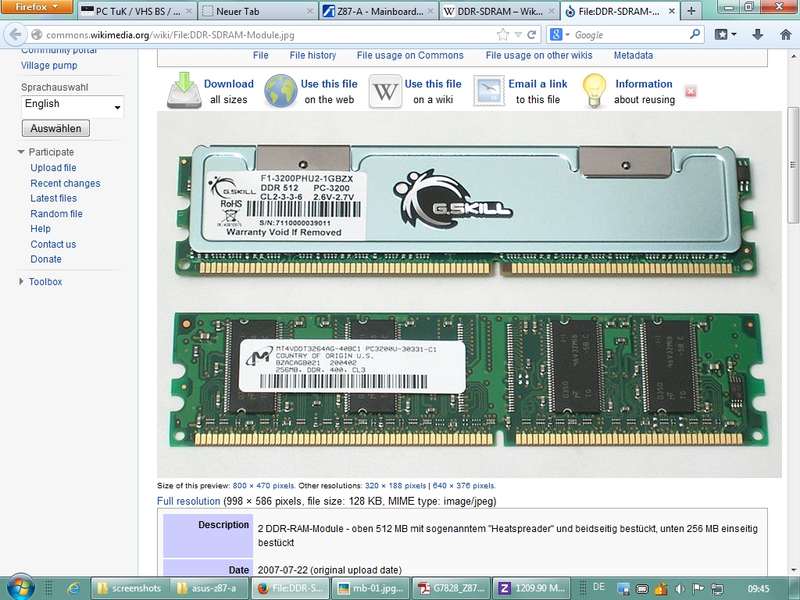This screenshot has width=800, height=600.
Task: Open the Contact us link
Action: point(53,244)
